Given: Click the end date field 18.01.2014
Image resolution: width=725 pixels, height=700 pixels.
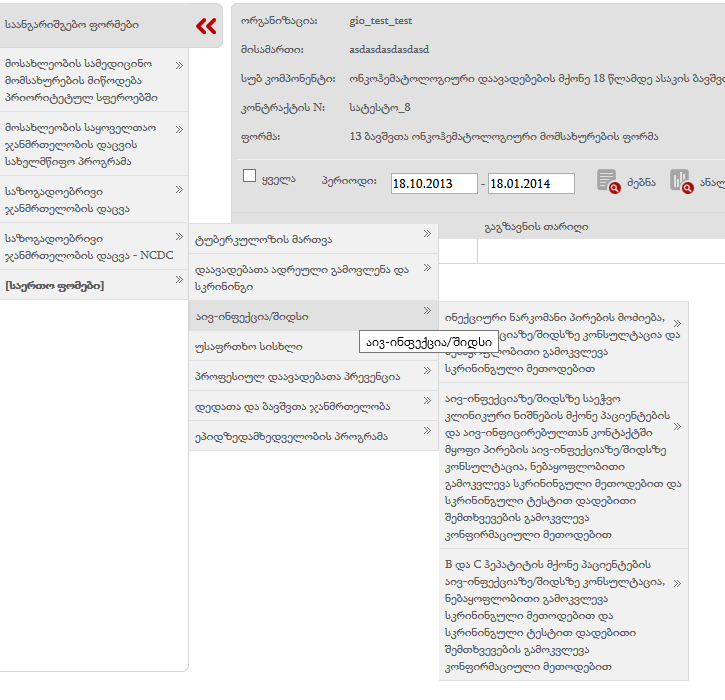Looking at the screenshot, I should tap(531, 183).
